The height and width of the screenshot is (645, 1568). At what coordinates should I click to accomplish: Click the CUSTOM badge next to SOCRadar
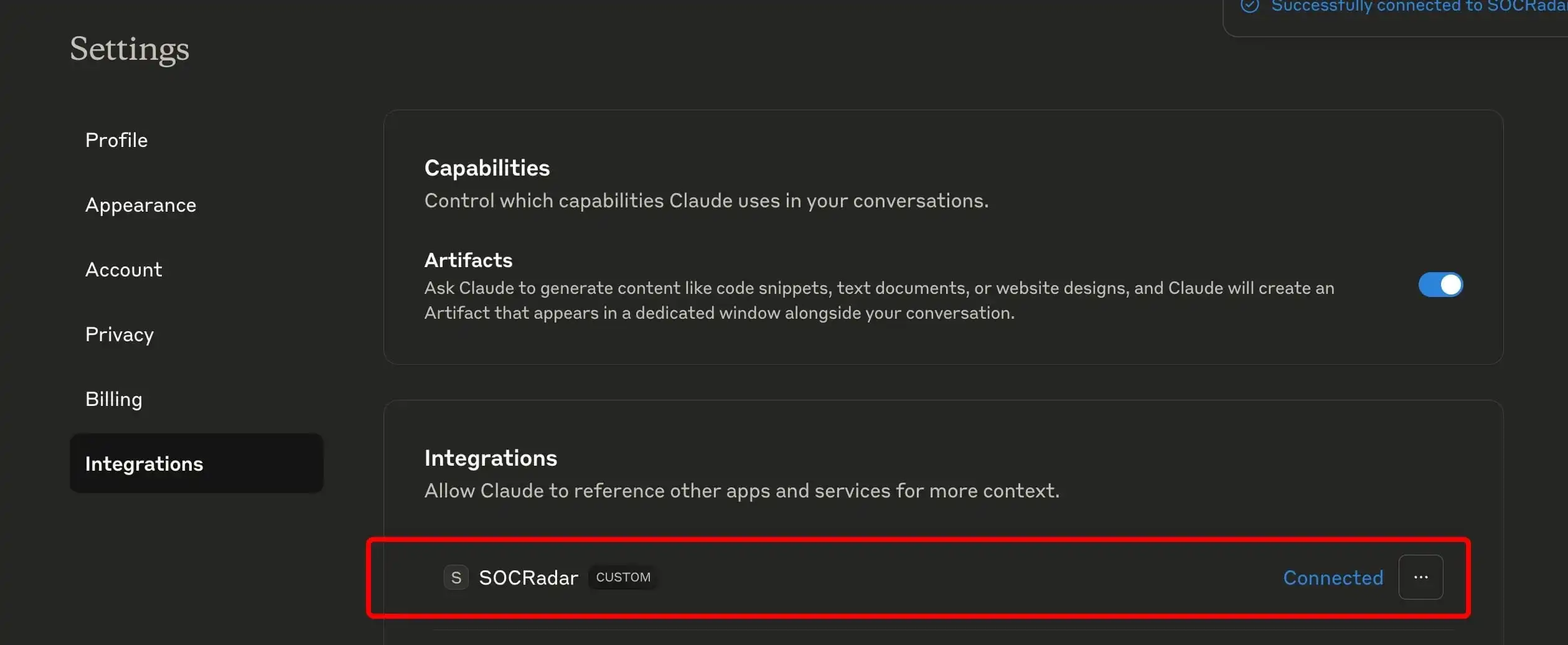[x=623, y=577]
